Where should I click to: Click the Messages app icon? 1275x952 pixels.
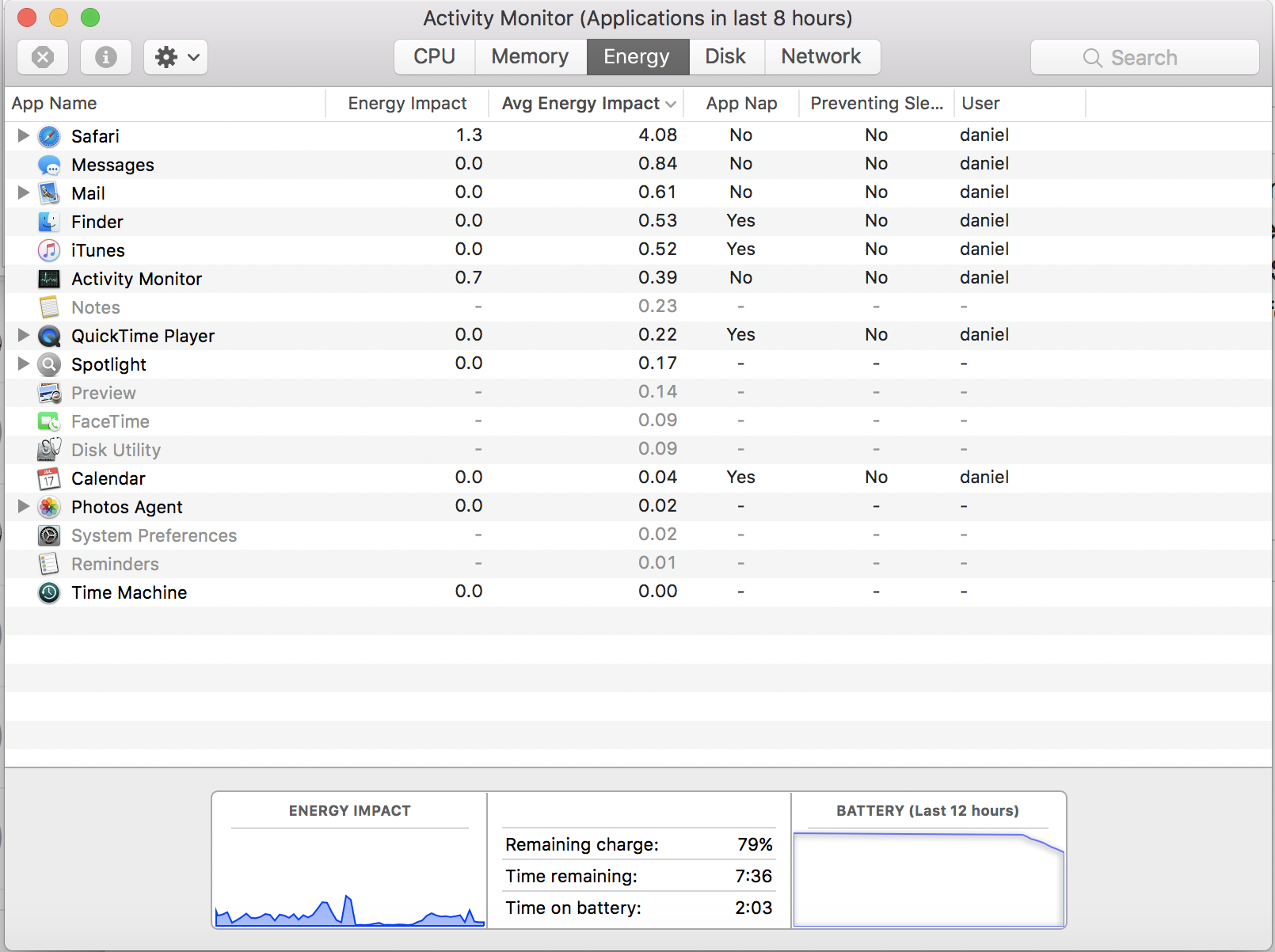point(49,165)
